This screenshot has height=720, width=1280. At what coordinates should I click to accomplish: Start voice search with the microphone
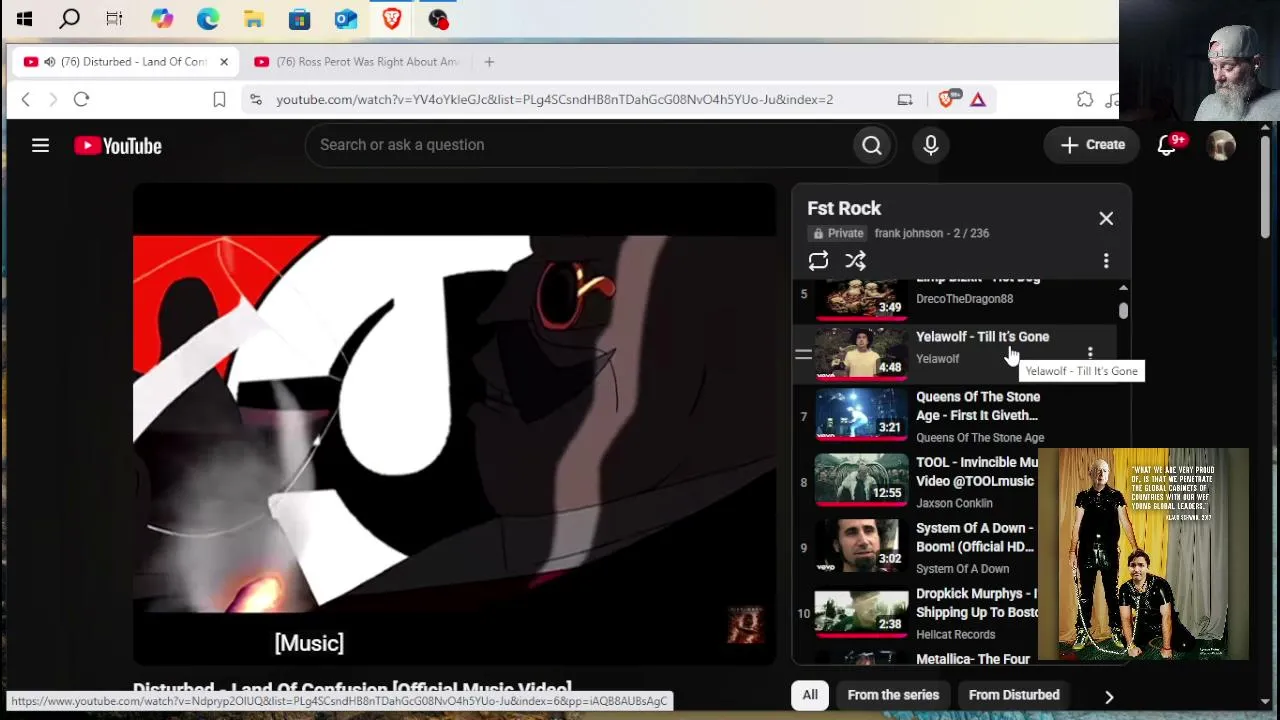pyautogui.click(x=931, y=145)
